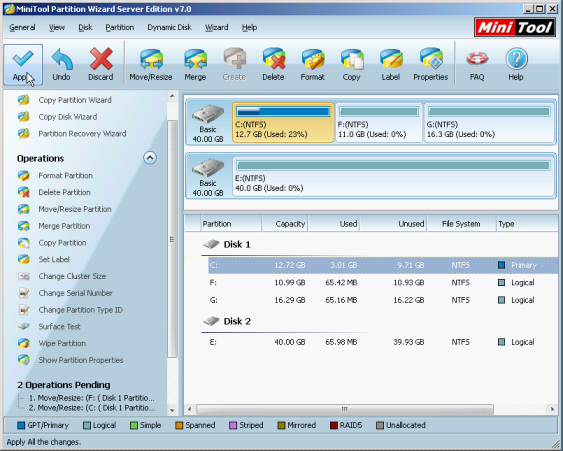Screen dimensions: 563x451
Task: Select C: partition block in disk map
Action: [283, 122]
